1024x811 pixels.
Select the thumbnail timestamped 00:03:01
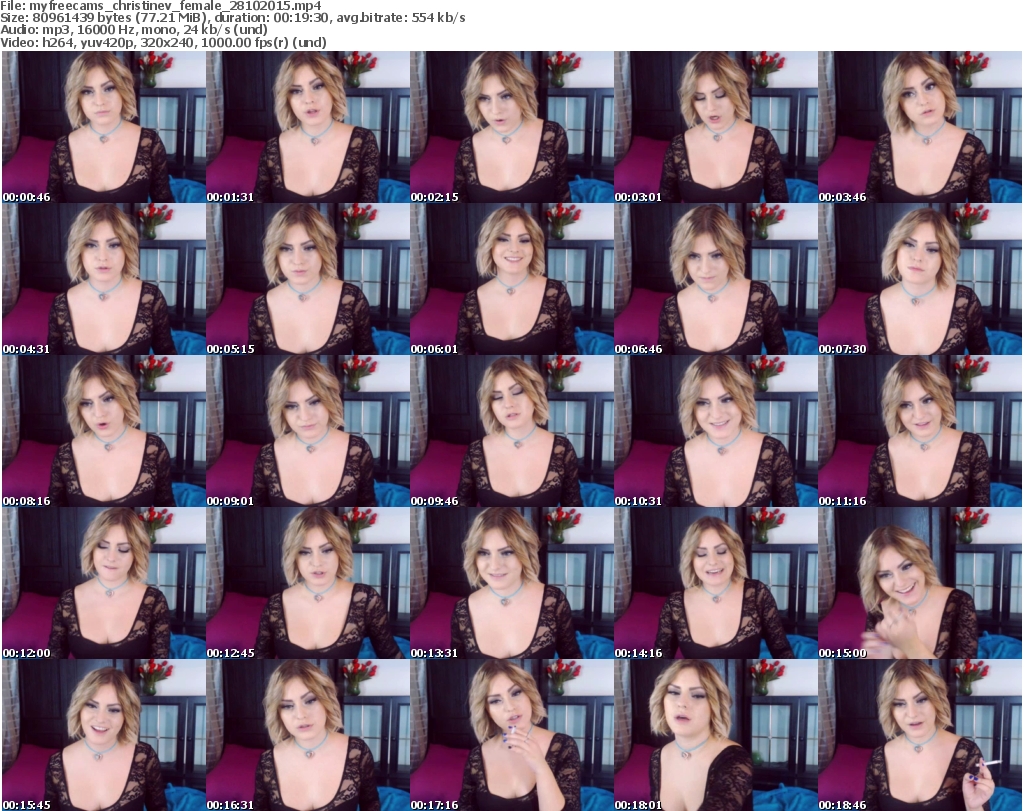point(716,127)
